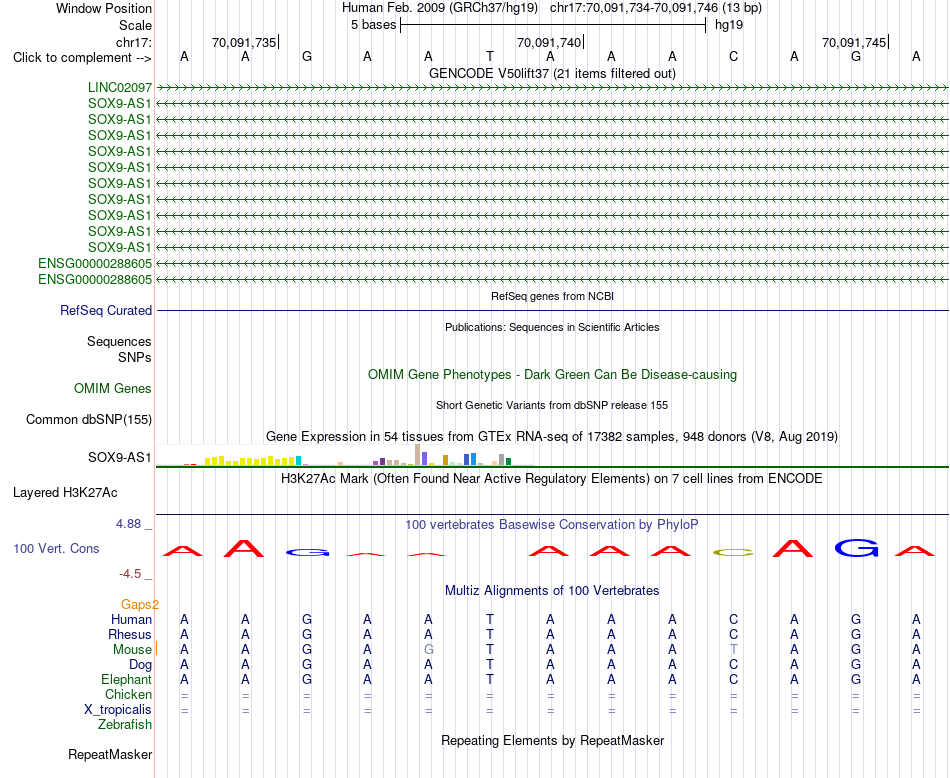
Task: Click the 70,091,740 position label
Action: (x=549, y=42)
